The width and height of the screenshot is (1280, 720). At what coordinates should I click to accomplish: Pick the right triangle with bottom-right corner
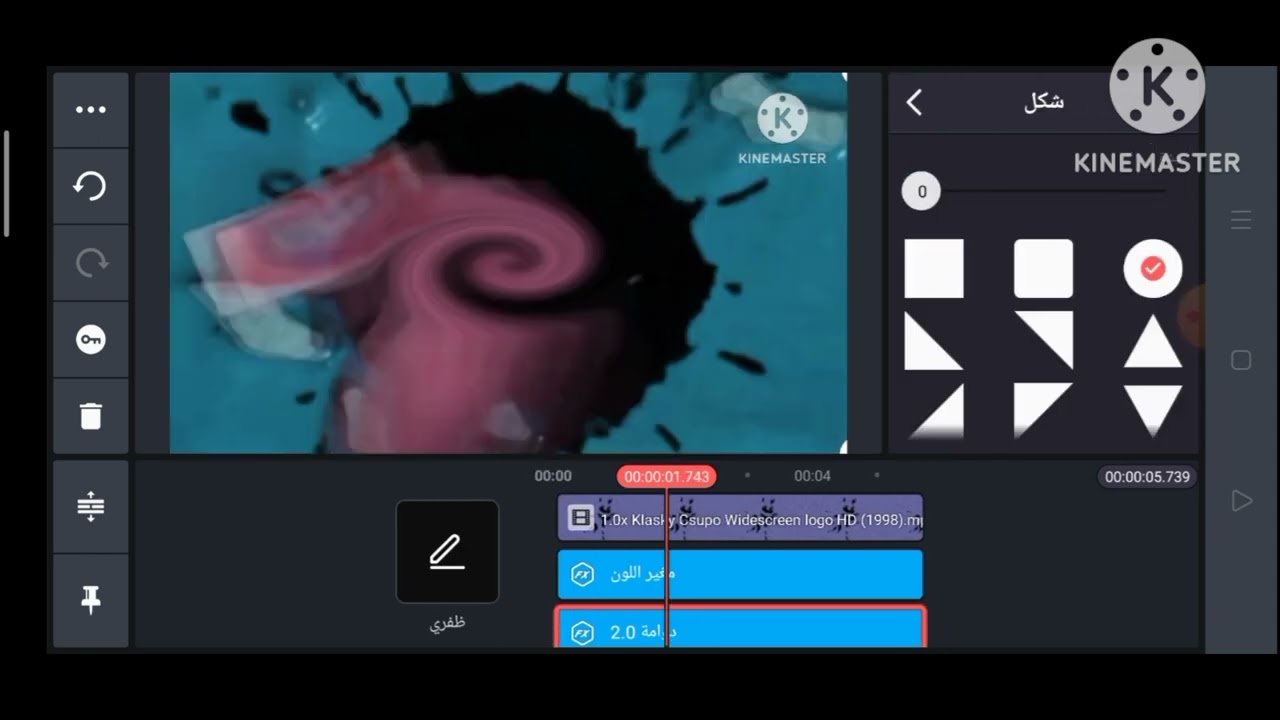tap(934, 411)
